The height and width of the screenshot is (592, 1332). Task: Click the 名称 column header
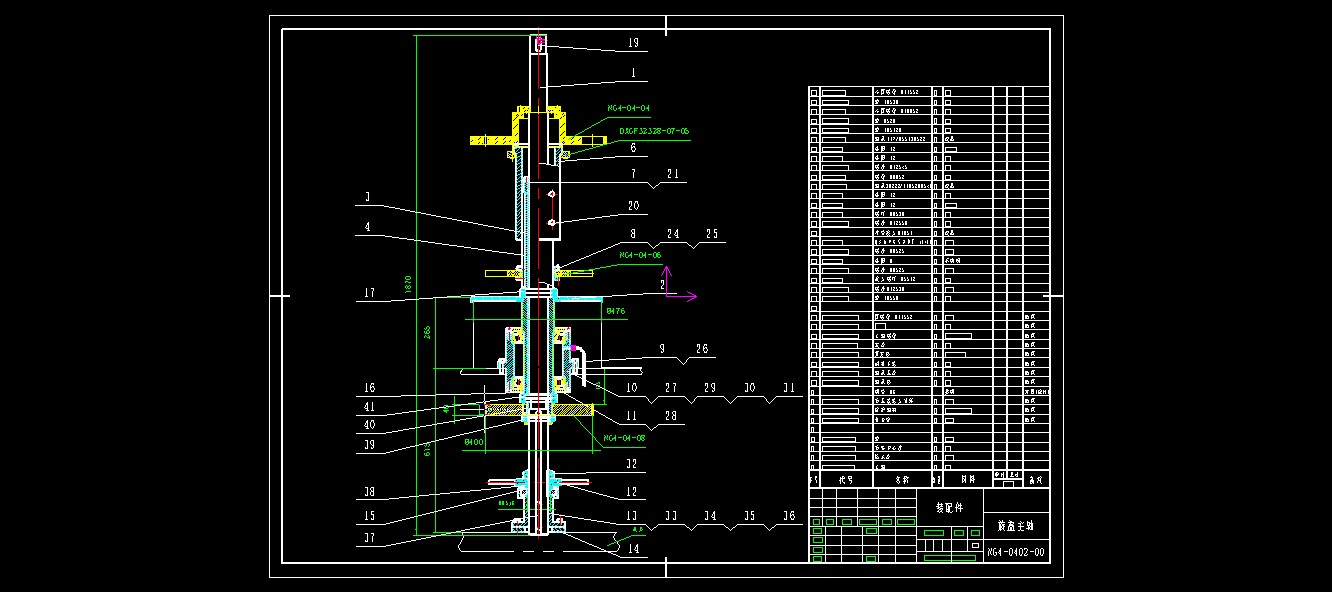[904, 480]
